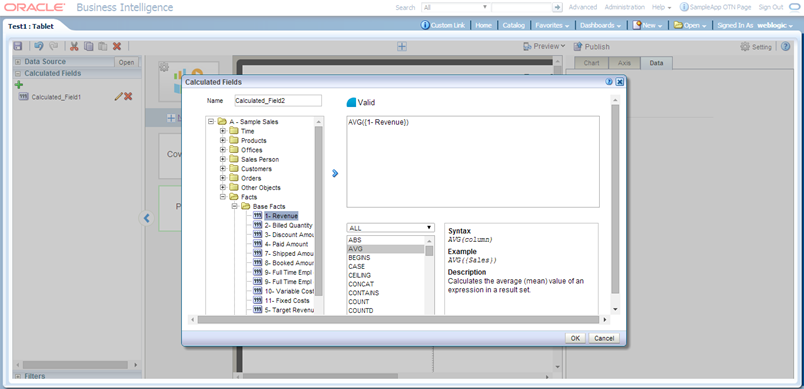Click the dialog help question icon

tap(609, 82)
